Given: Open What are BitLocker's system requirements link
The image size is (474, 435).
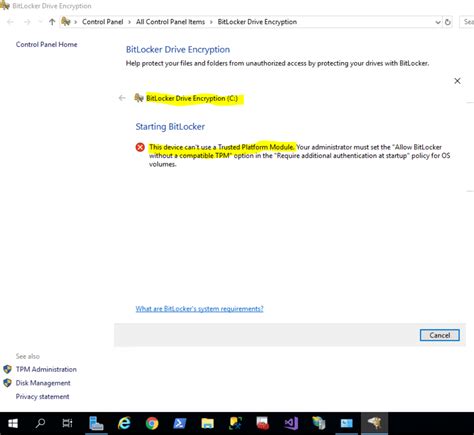Looking at the screenshot, I should (199, 309).
